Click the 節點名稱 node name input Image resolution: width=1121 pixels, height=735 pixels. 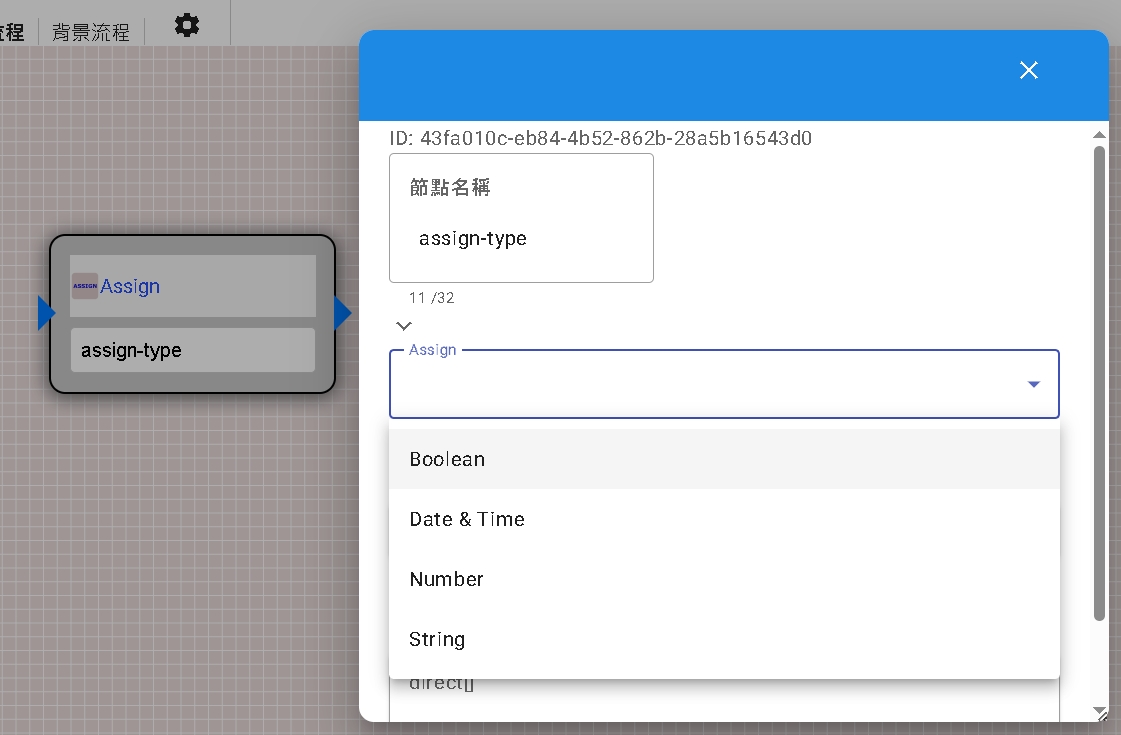521,239
